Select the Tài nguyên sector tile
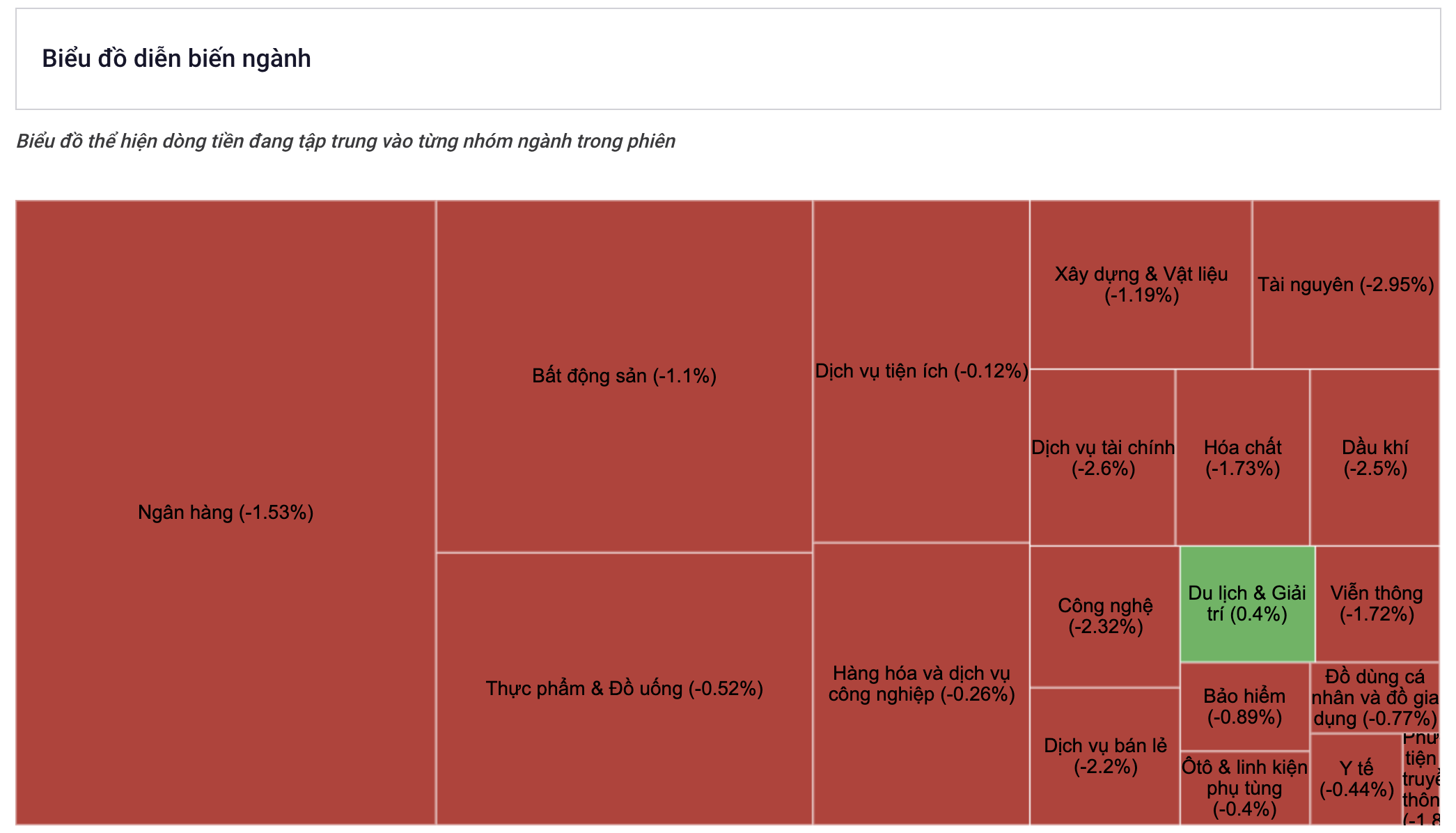Screen dimensions: 1456x833 coord(1345,284)
